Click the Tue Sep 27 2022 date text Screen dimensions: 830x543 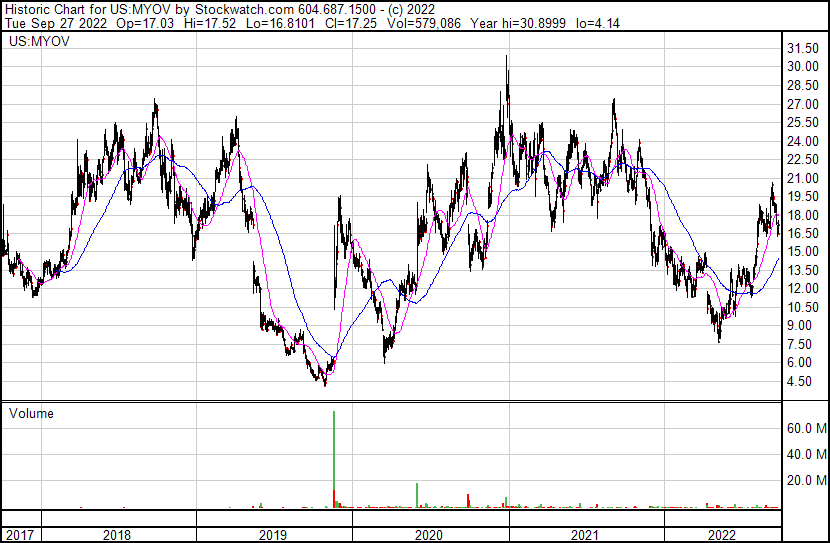click(x=48, y=24)
